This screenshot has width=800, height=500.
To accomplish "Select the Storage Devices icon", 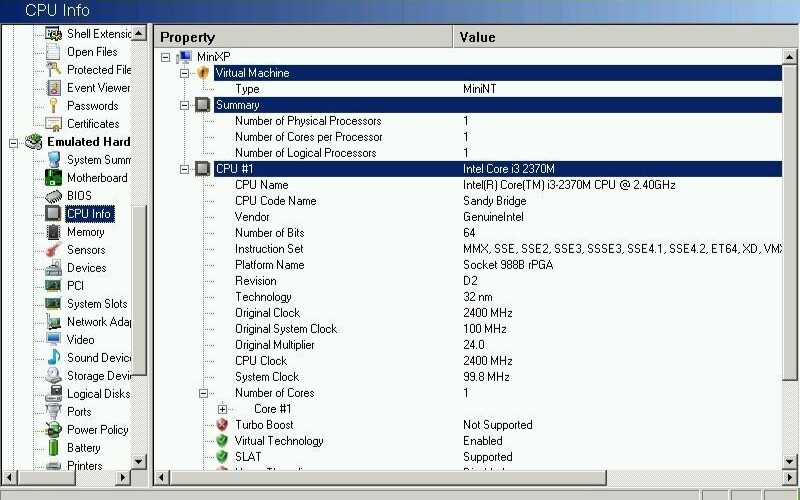I will [53, 376].
